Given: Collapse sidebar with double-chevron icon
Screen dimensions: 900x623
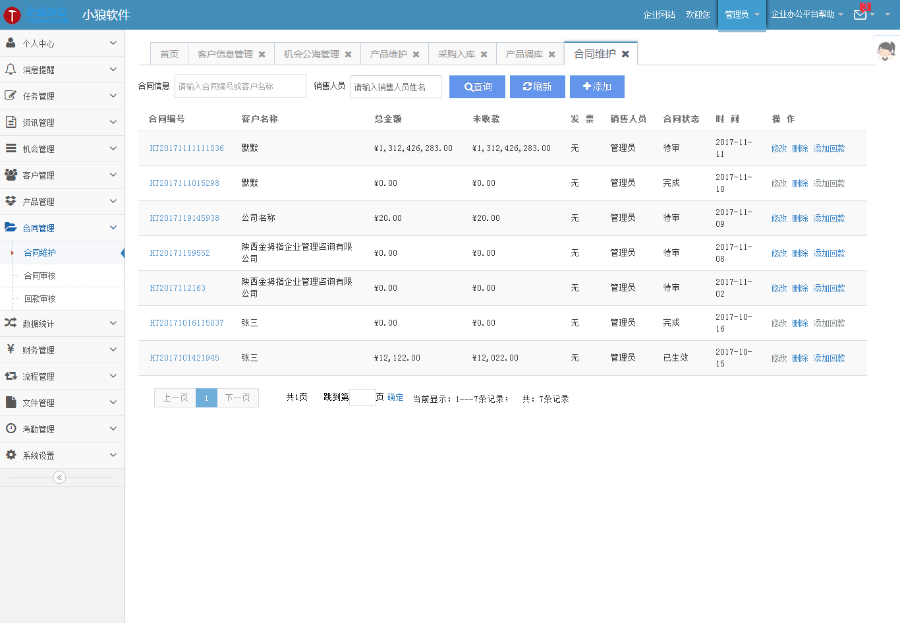Looking at the screenshot, I should pos(59,478).
